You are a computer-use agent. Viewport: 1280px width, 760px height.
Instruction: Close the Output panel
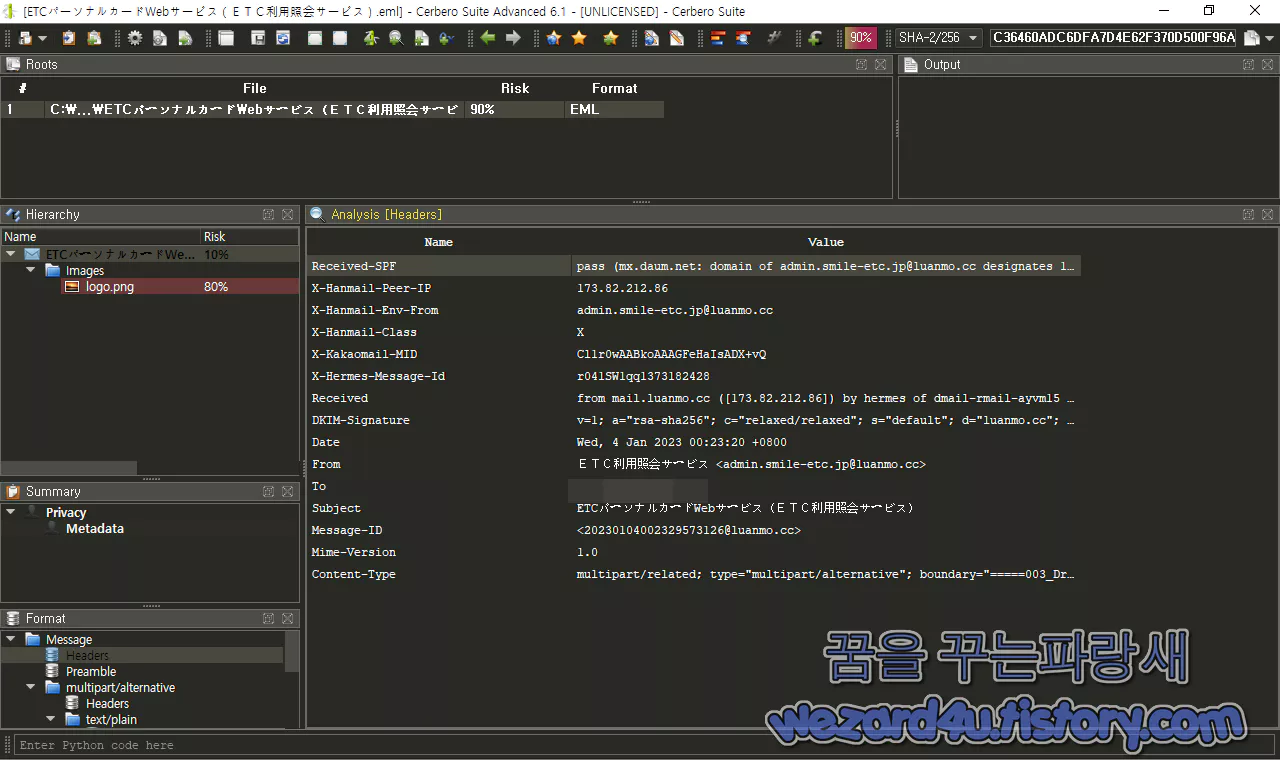point(1268,64)
